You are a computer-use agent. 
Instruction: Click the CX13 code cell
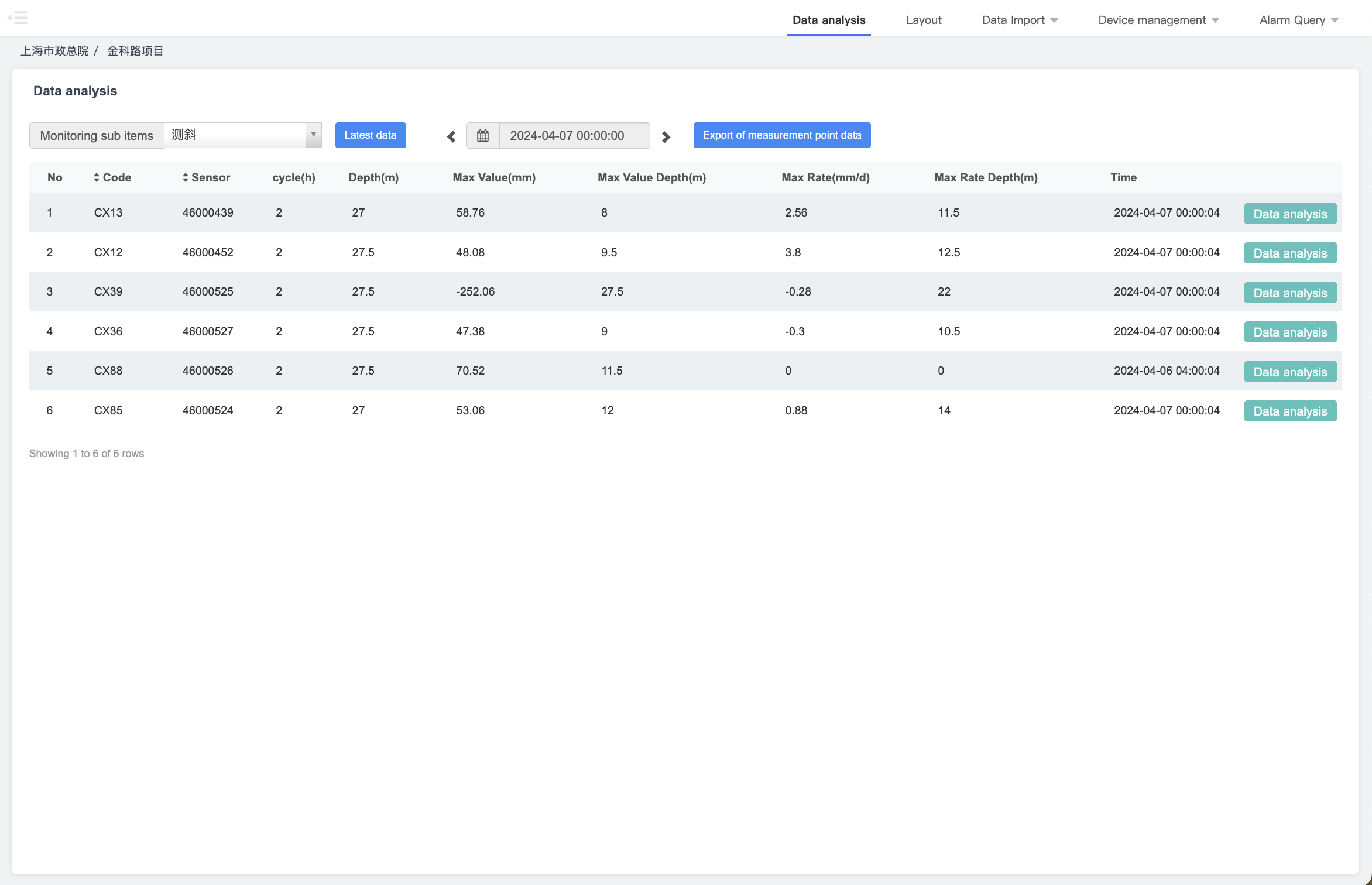pyautogui.click(x=108, y=212)
